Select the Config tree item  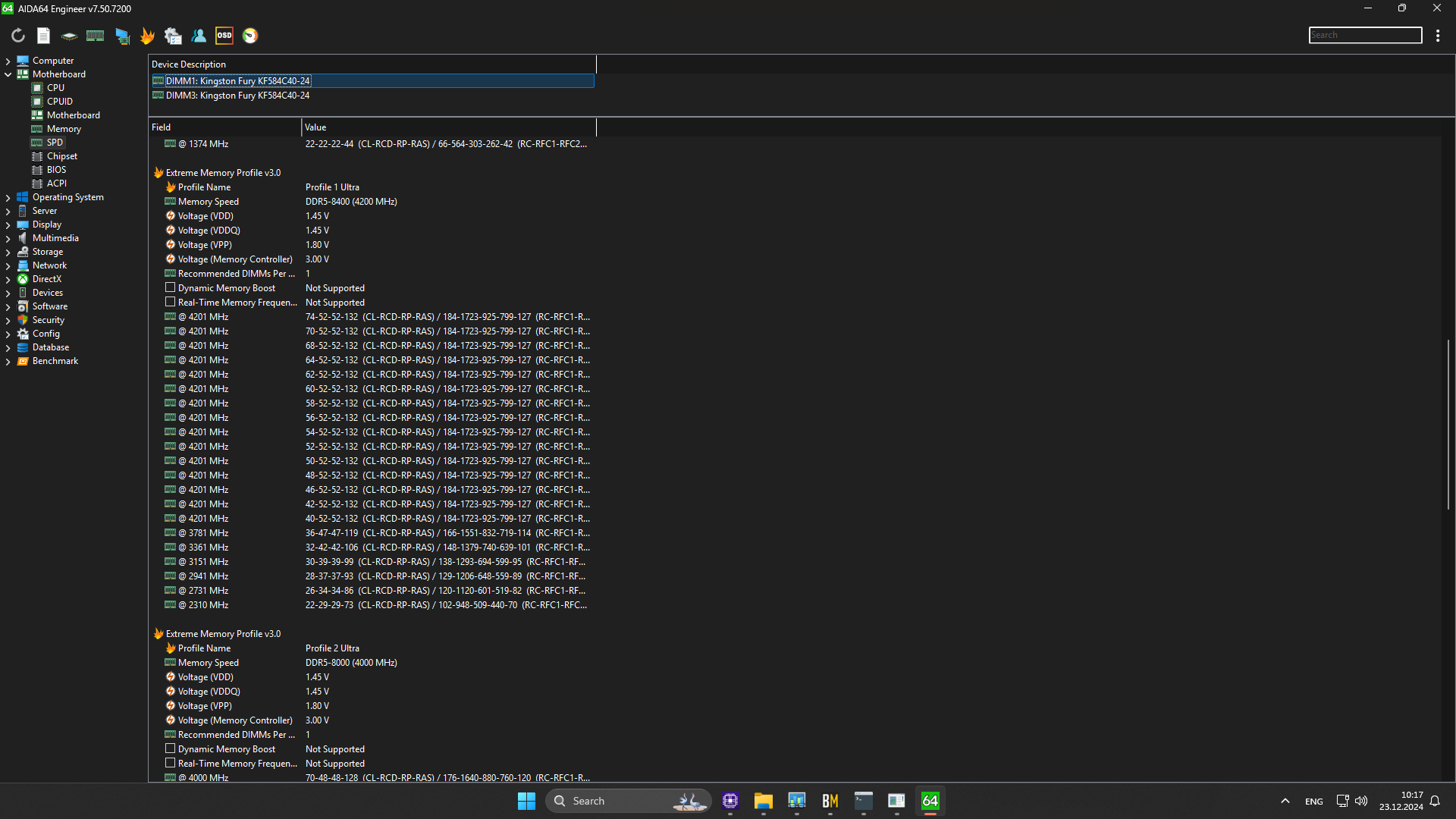[45, 334]
